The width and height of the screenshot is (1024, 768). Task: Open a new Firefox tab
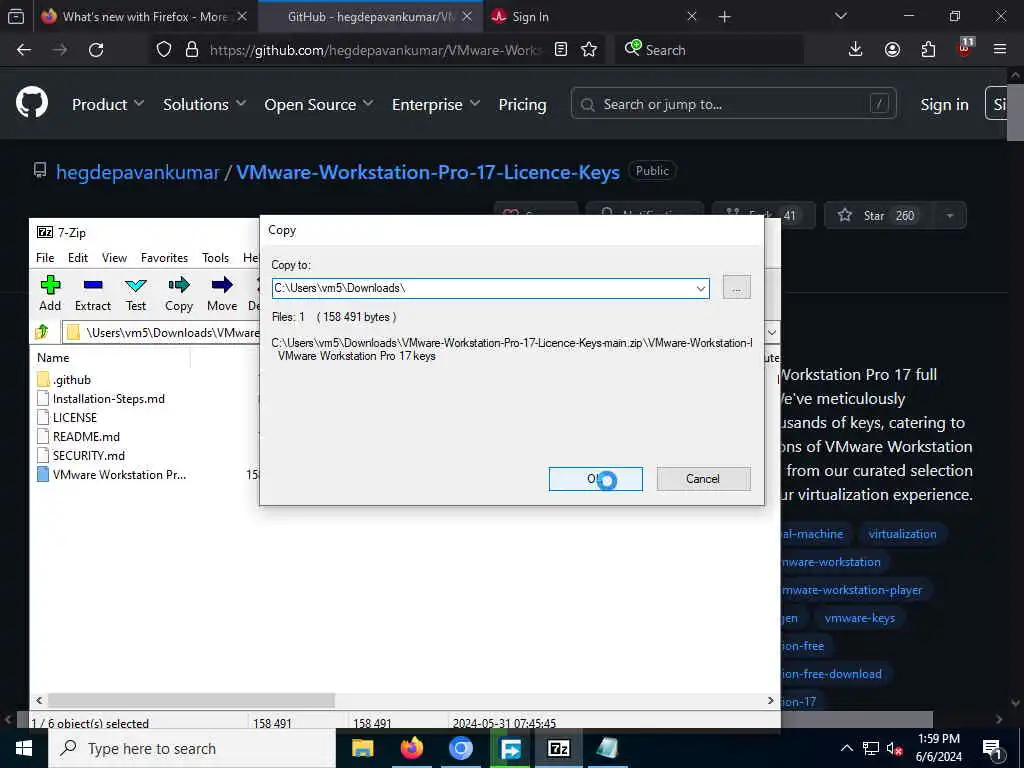tap(724, 17)
